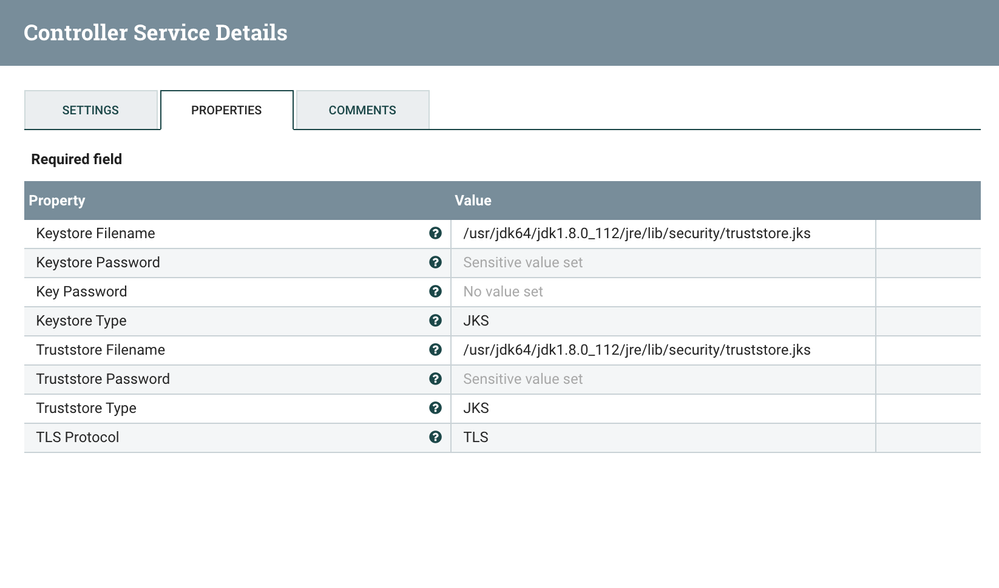The width and height of the screenshot is (999, 588).
Task: Select the Properties tab
Action: [x=226, y=110]
